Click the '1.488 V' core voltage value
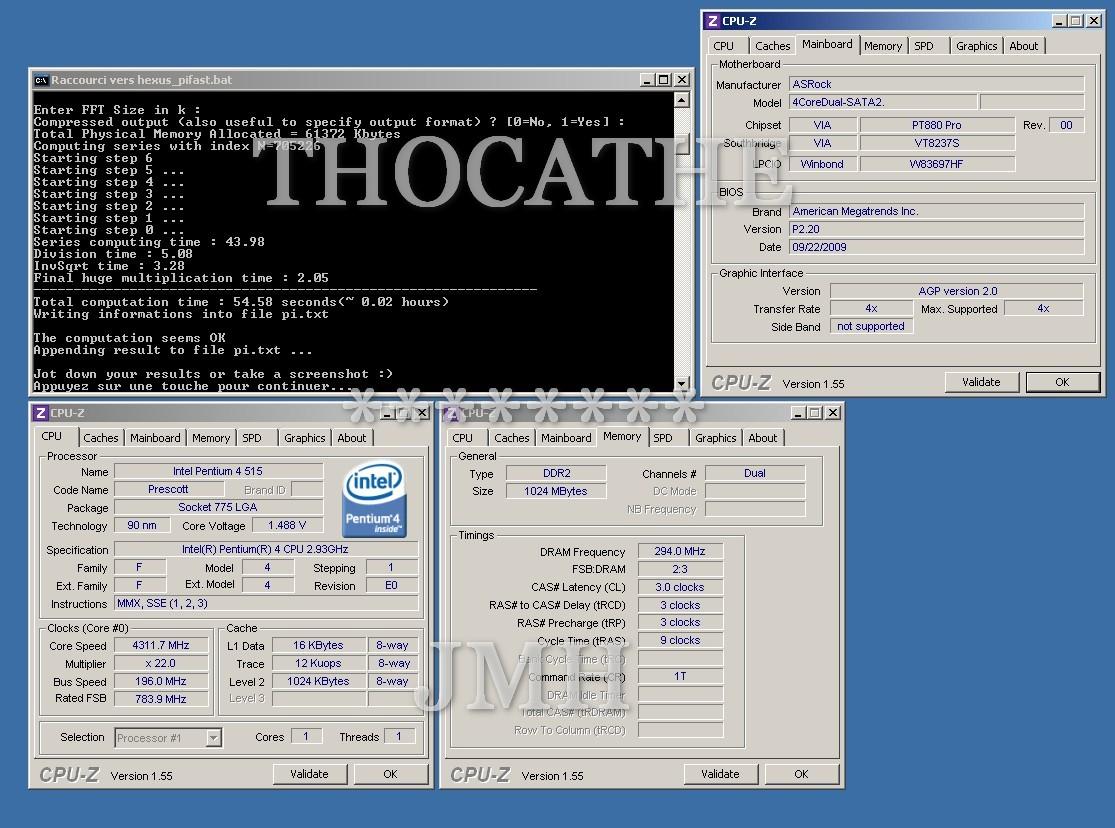 (x=287, y=525)
